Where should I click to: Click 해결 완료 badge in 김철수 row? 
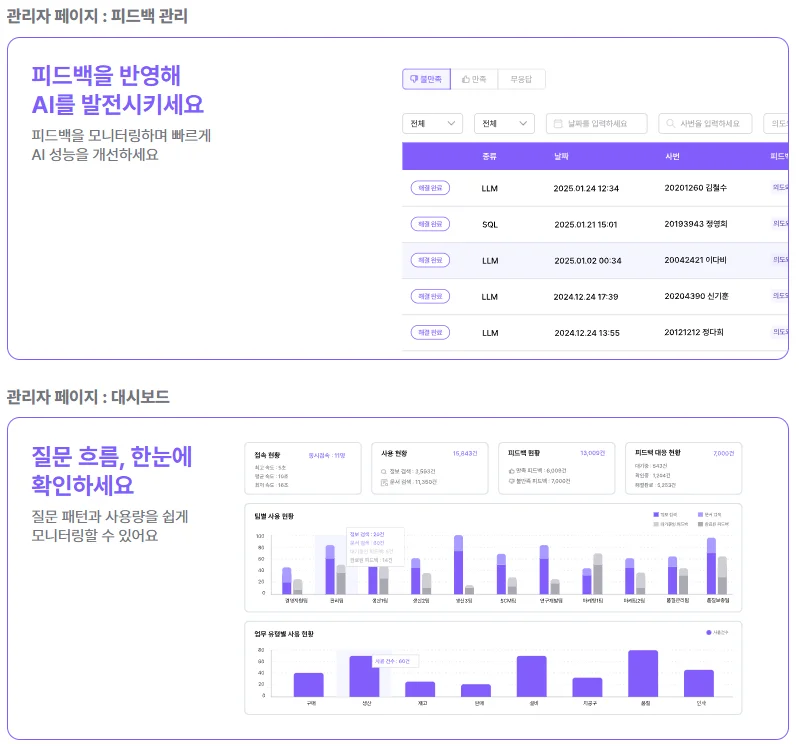coord(430,188)
